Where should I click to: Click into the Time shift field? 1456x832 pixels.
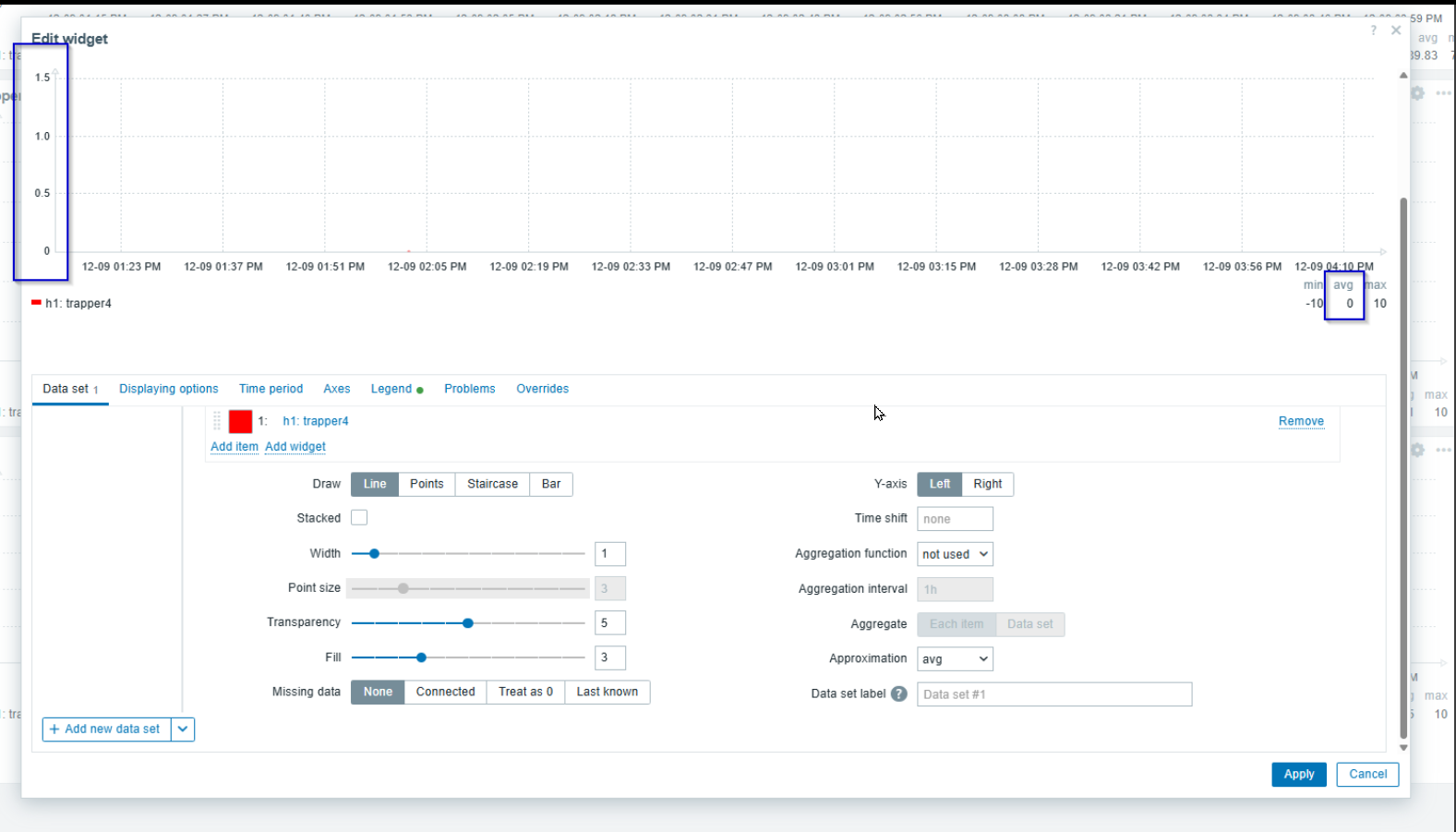point(955,519)
